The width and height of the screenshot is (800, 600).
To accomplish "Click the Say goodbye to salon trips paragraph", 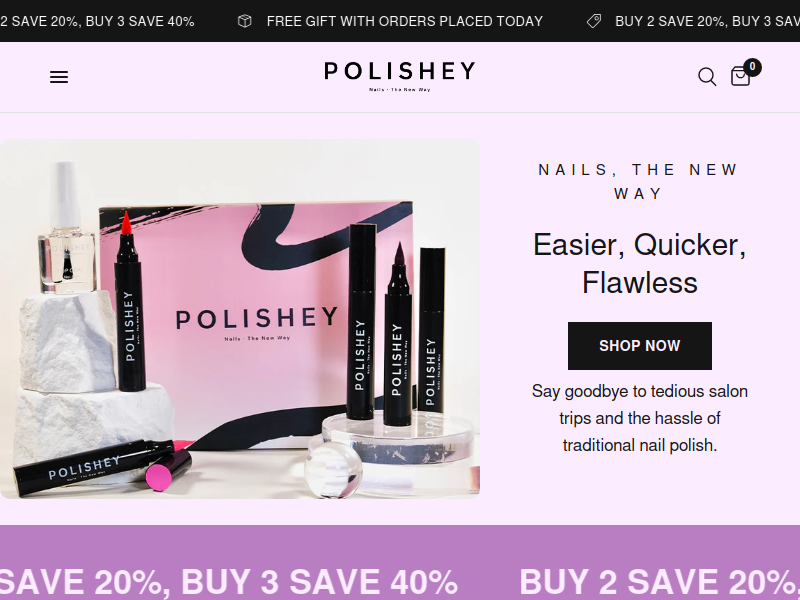I will (640, 418).
